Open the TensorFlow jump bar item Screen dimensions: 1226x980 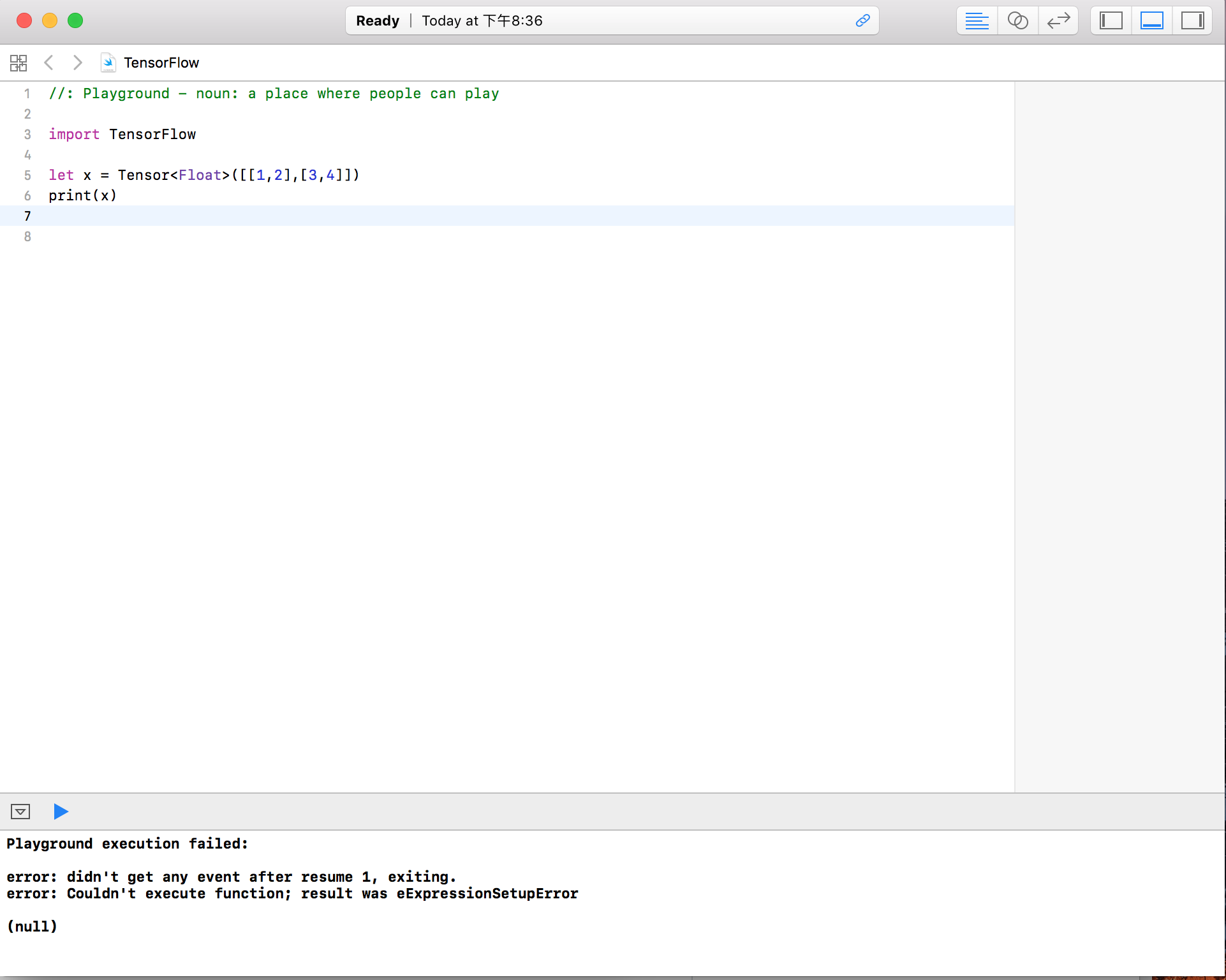161,63
